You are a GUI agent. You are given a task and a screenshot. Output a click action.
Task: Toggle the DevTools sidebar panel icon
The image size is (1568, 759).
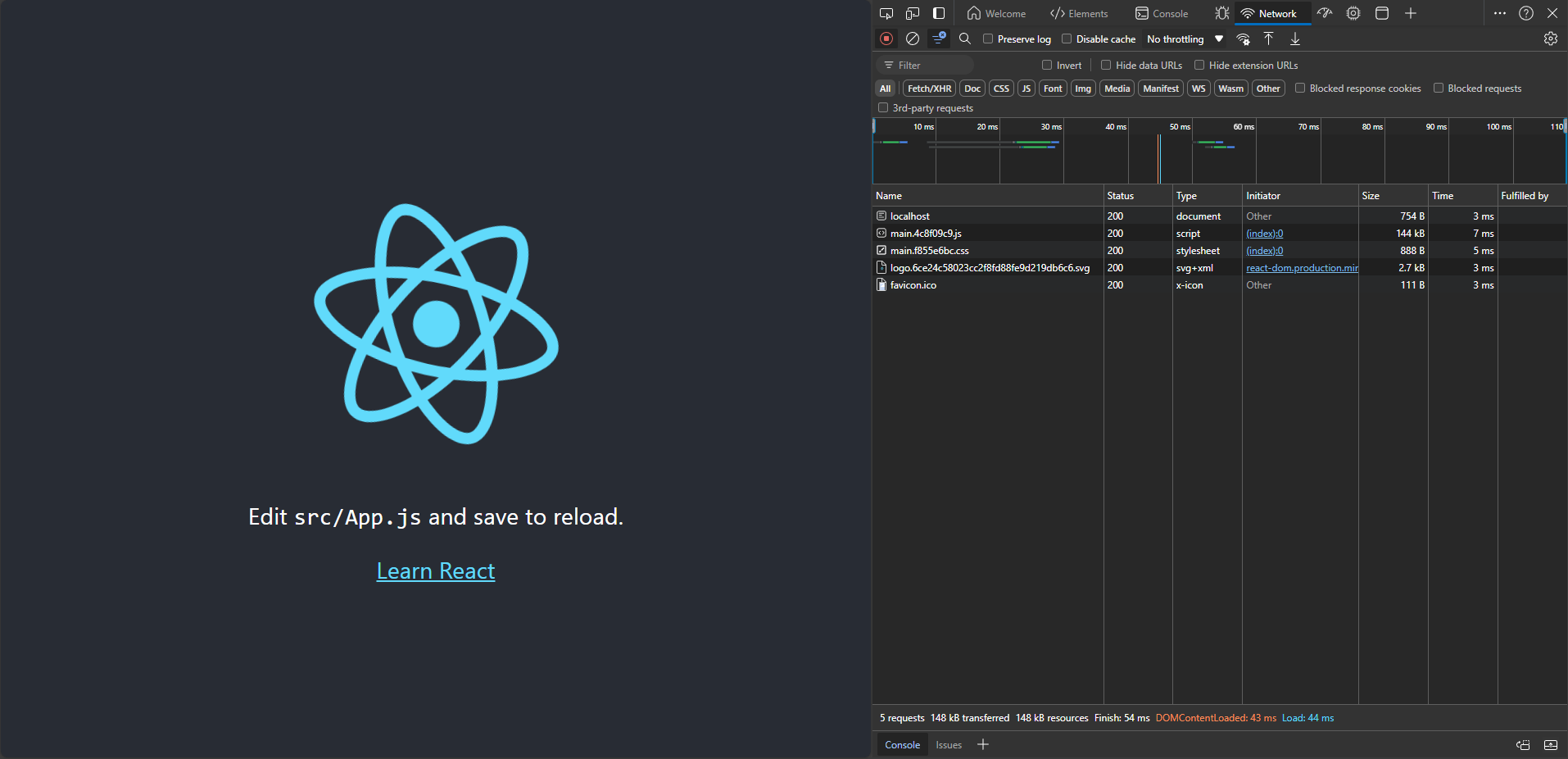coord(939,13)
